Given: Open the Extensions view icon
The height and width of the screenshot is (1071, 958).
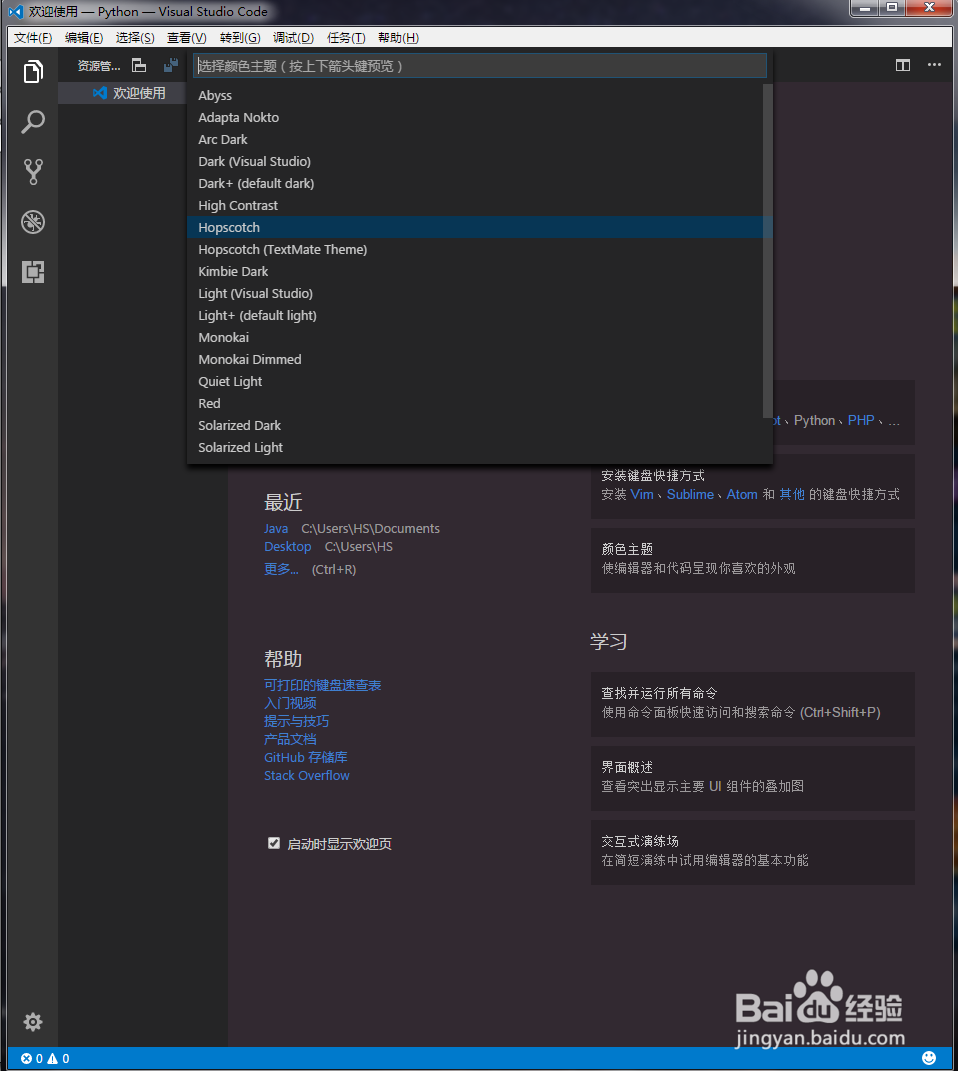Looking at the screenshot, I should (33, 272).
